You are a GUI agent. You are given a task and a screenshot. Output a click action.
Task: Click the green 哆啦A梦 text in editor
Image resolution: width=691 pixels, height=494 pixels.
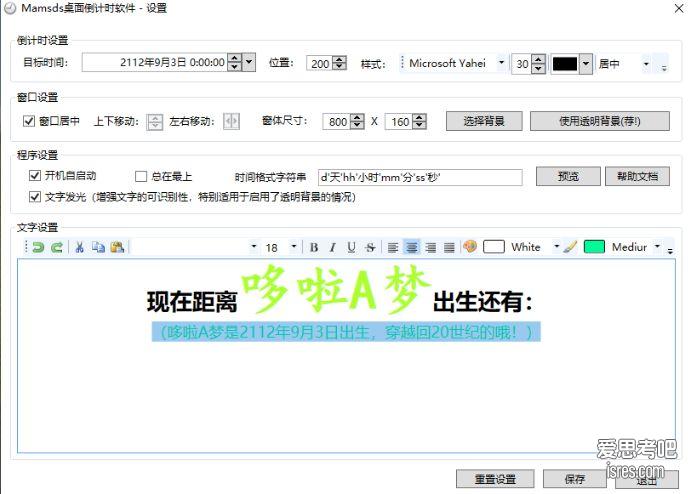(x=335, y=289)
